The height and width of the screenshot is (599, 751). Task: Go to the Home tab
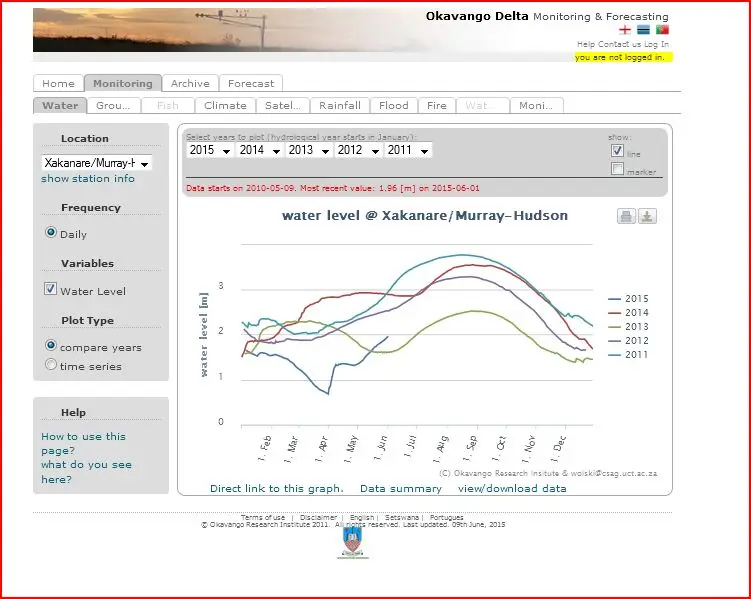click(x=58, y=83)
